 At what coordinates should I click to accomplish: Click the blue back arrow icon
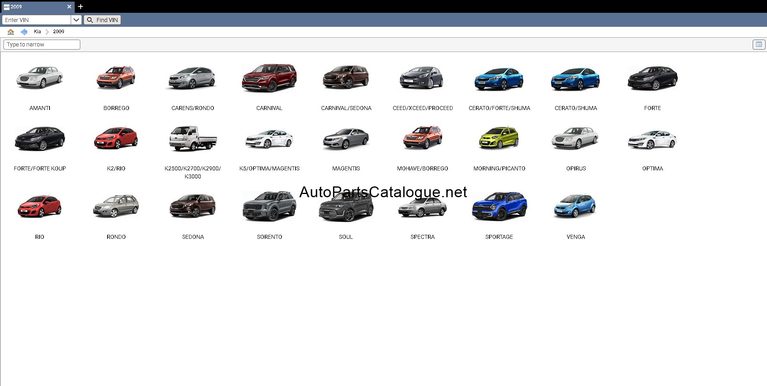click(x=24, y=32)
